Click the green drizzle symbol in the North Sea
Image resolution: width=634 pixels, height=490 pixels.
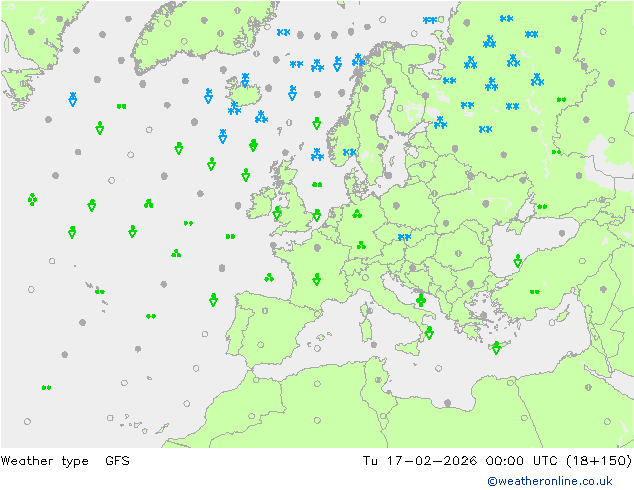[x=317, y=184]
